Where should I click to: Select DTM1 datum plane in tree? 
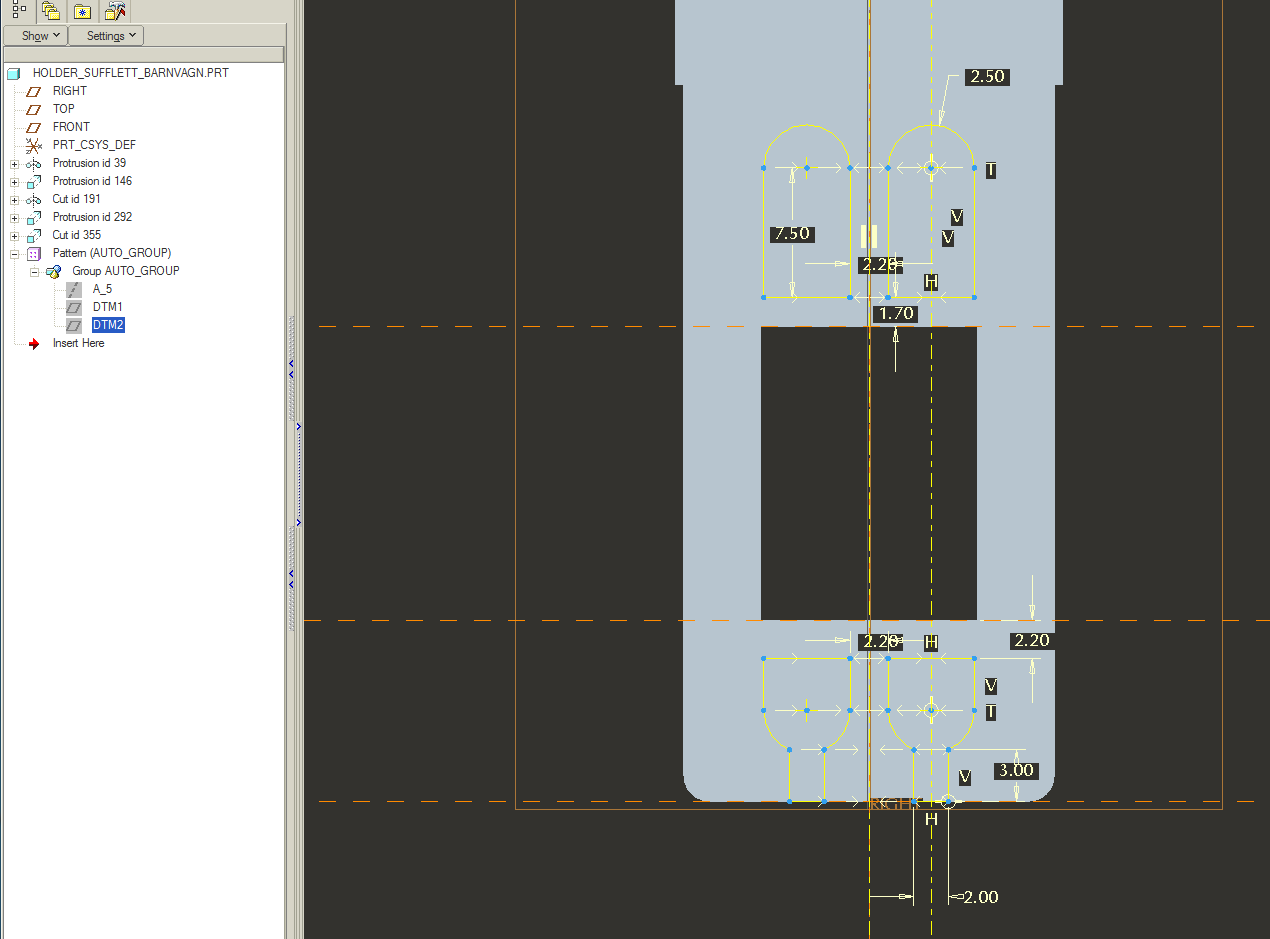(x=107, y=307)
